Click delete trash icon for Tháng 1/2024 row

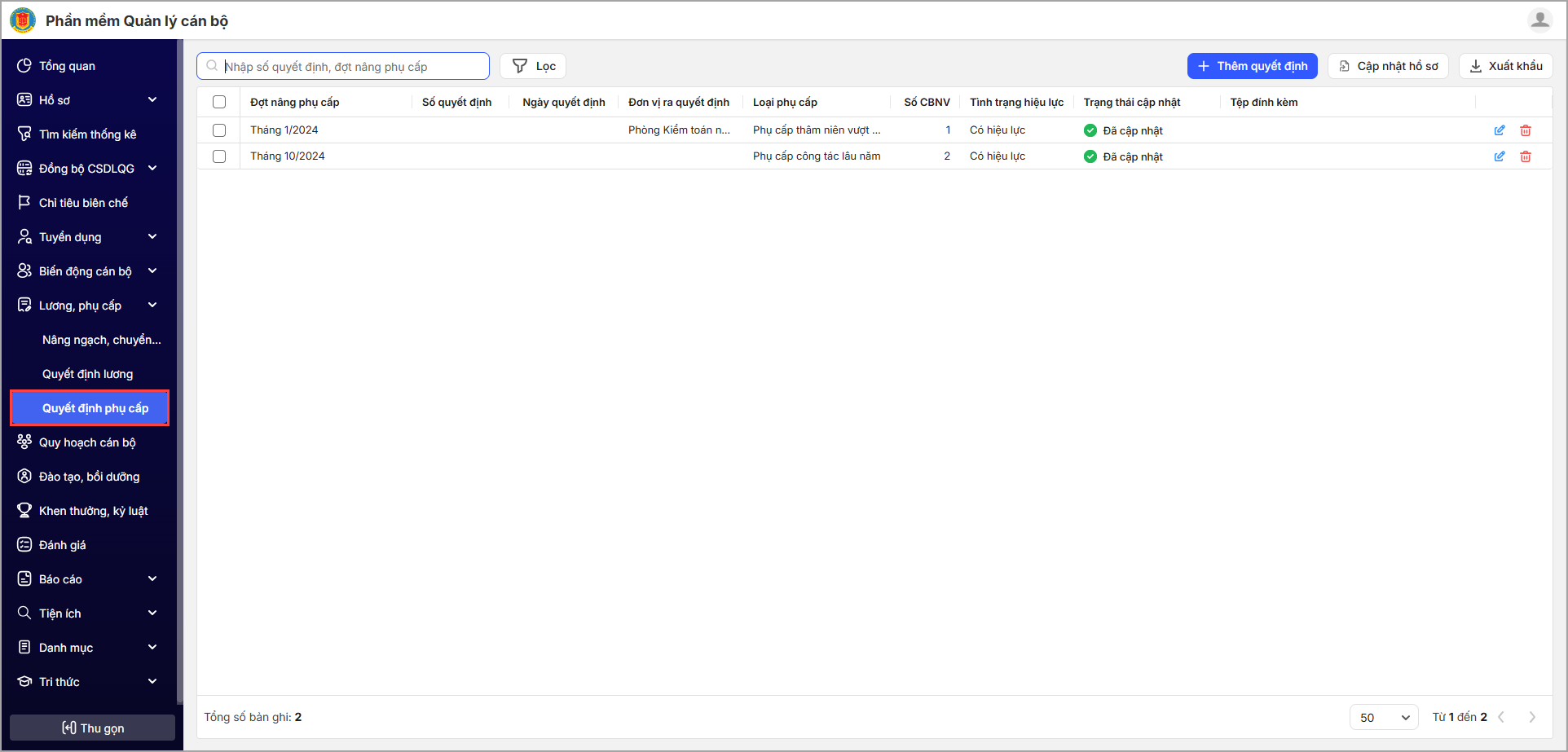click(x=1525, y=130)
